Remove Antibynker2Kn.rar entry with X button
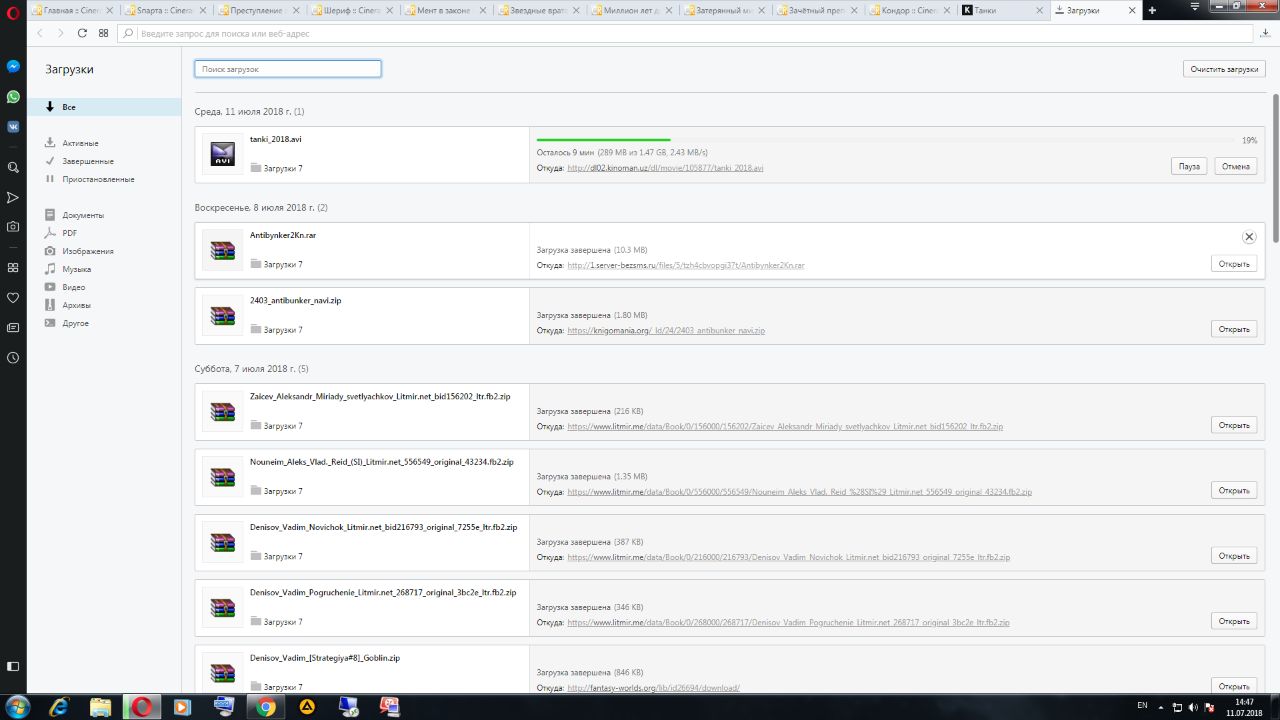This screenshot has height=720, width=1280. 1249,237
